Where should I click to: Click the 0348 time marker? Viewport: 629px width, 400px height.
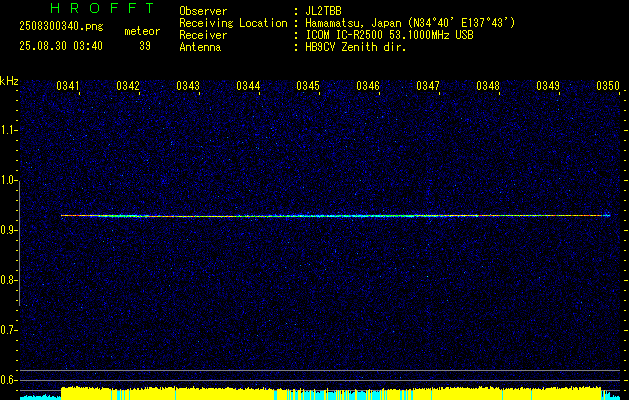pyautogui.click(x=488, y=85)
